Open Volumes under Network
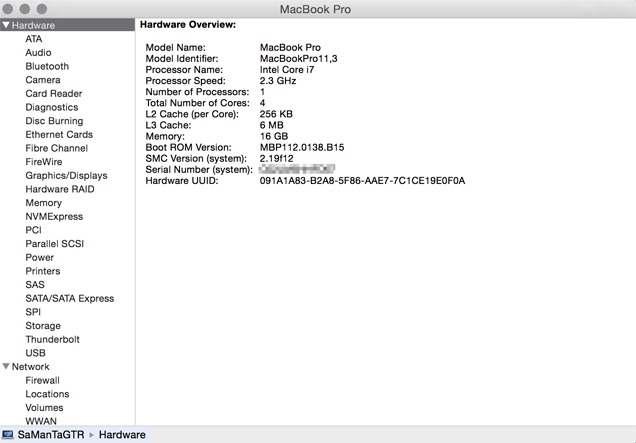This screenshot has width=636, height=443. click(44, 408)
